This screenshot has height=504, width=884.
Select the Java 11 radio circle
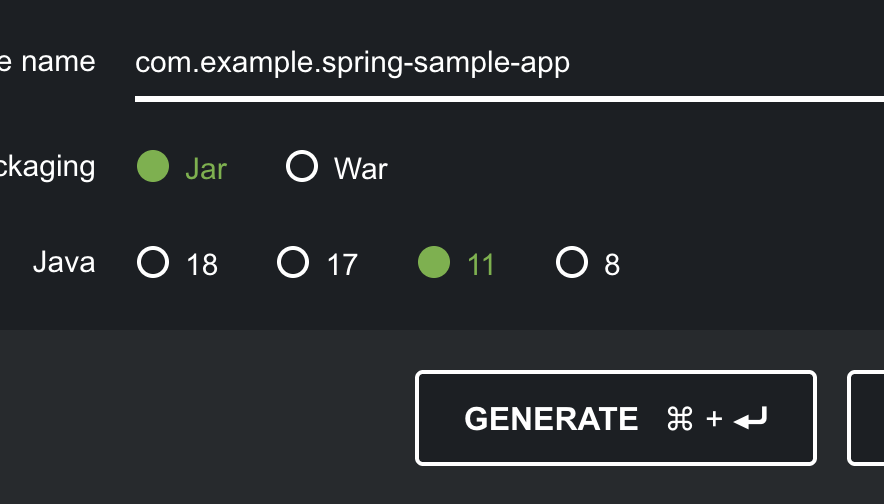point(433,263)
